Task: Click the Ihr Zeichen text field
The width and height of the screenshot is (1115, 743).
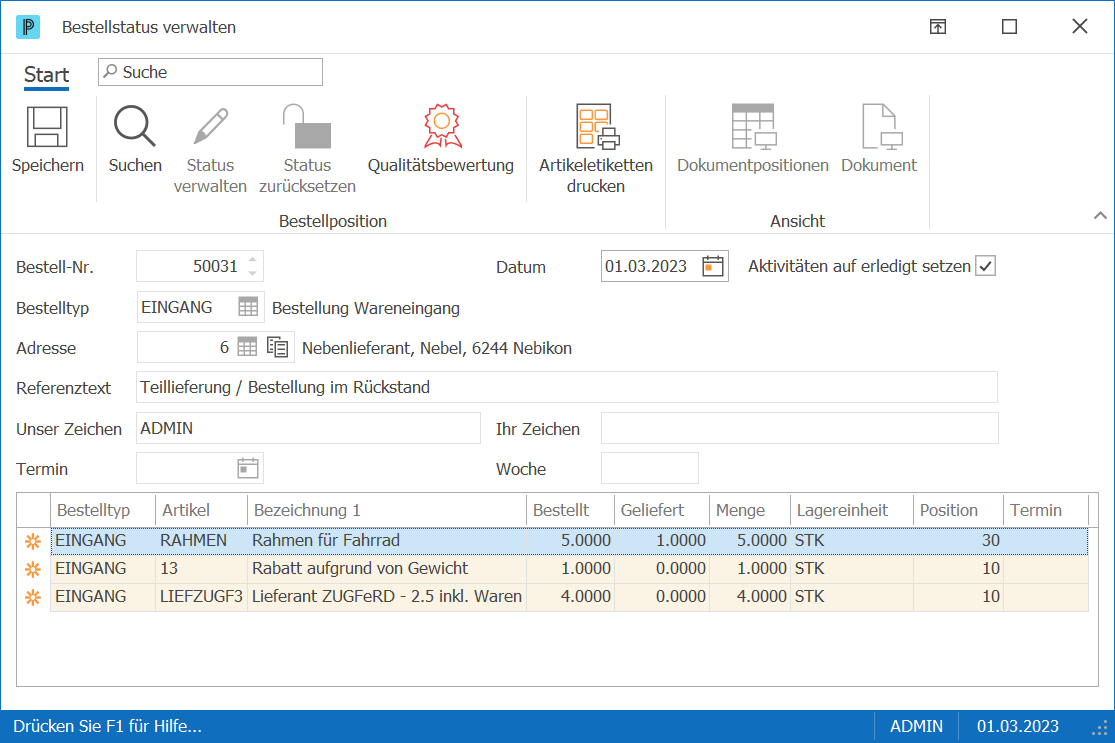Action: coord(799,429)
